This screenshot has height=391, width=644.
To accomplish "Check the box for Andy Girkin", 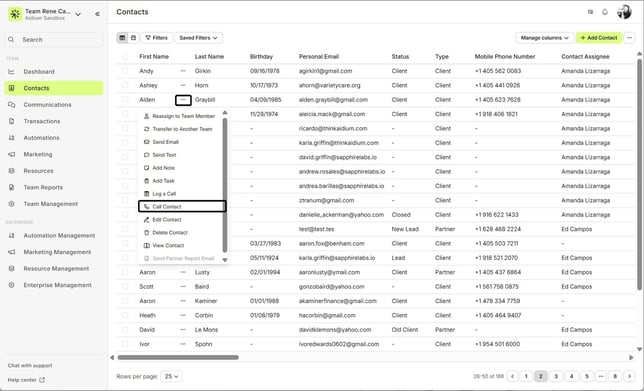I will [x=125, y=71].
